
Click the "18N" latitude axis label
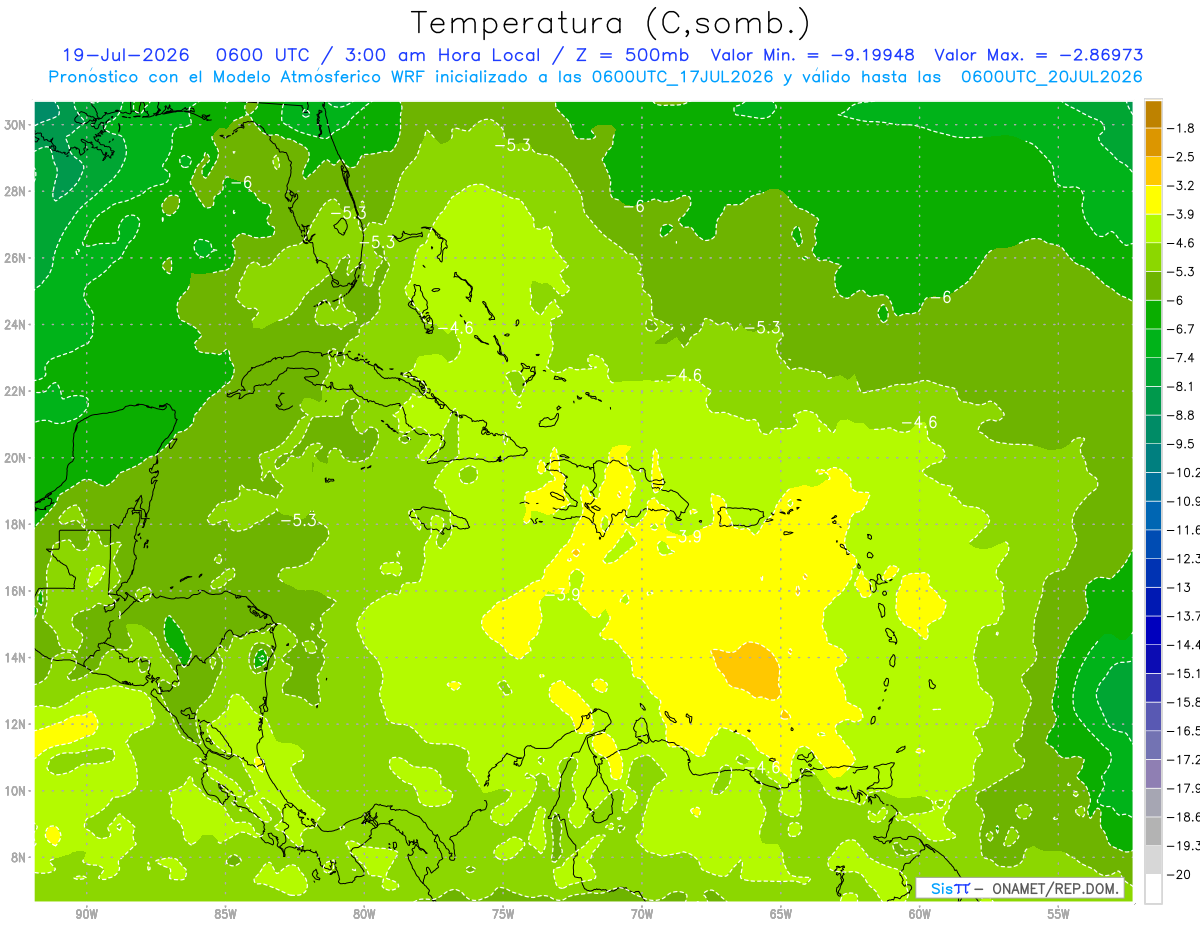coord(16,524)
